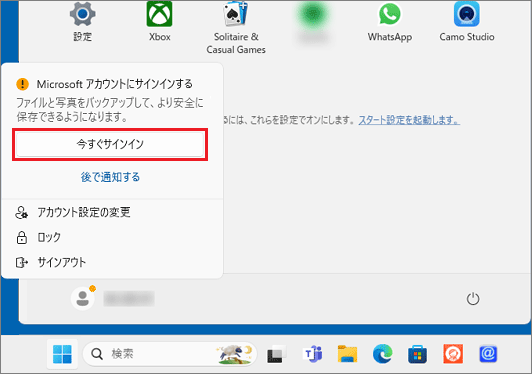Choose 後で通知する link
The height and width of the screenshot is (374, 532).
pos(110,177)
